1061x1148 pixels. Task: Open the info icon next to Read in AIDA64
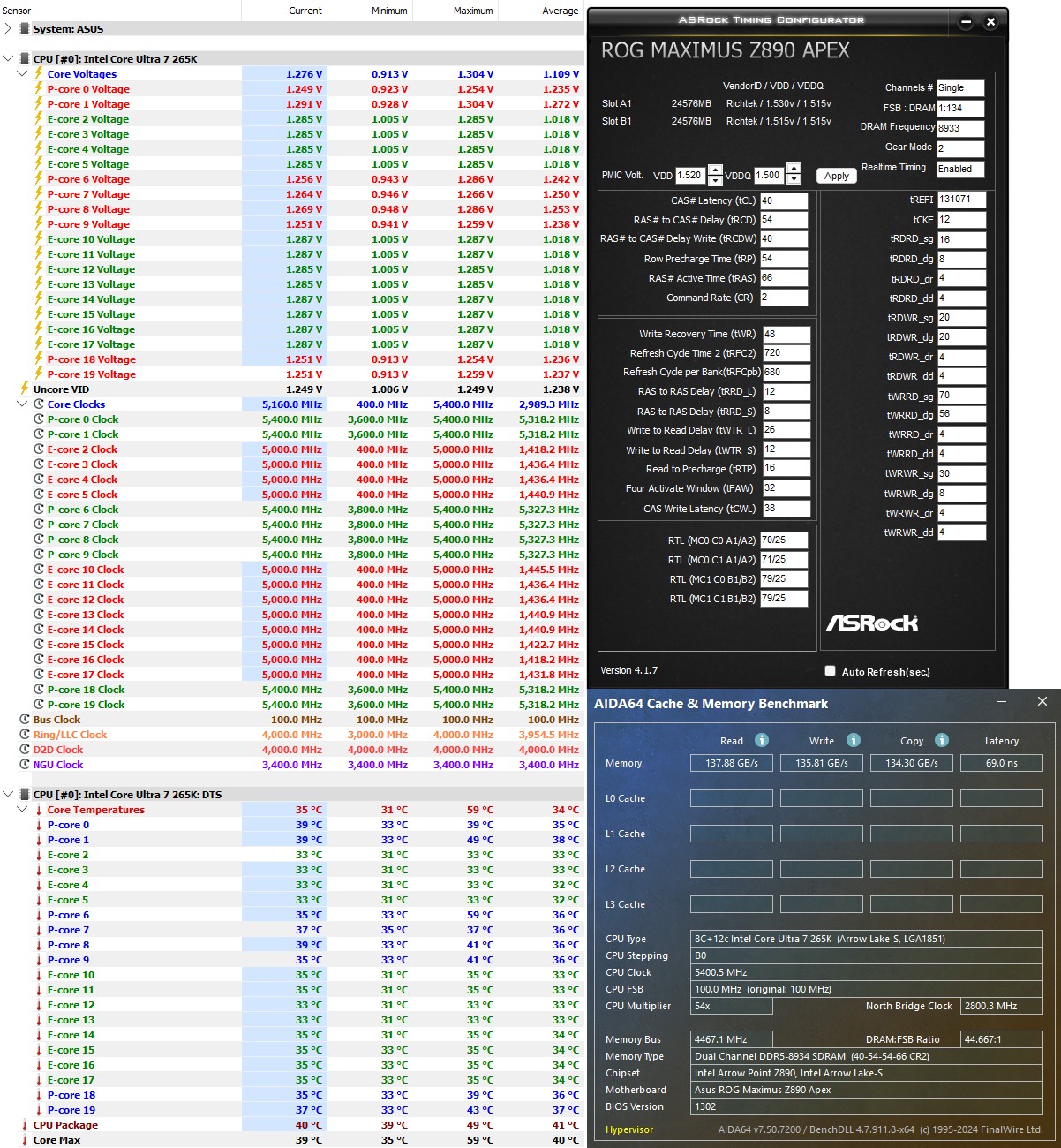point(762,740)
